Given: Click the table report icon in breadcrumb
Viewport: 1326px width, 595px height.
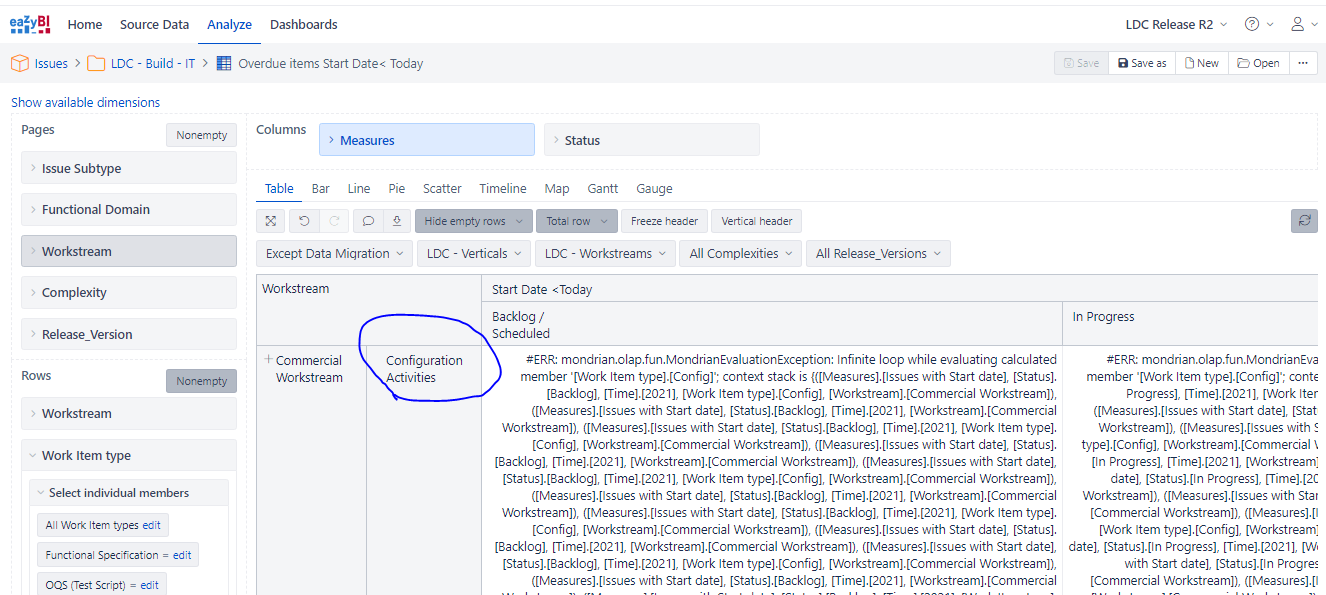Looking at the screenshot, I should click(x=224, y=63).
